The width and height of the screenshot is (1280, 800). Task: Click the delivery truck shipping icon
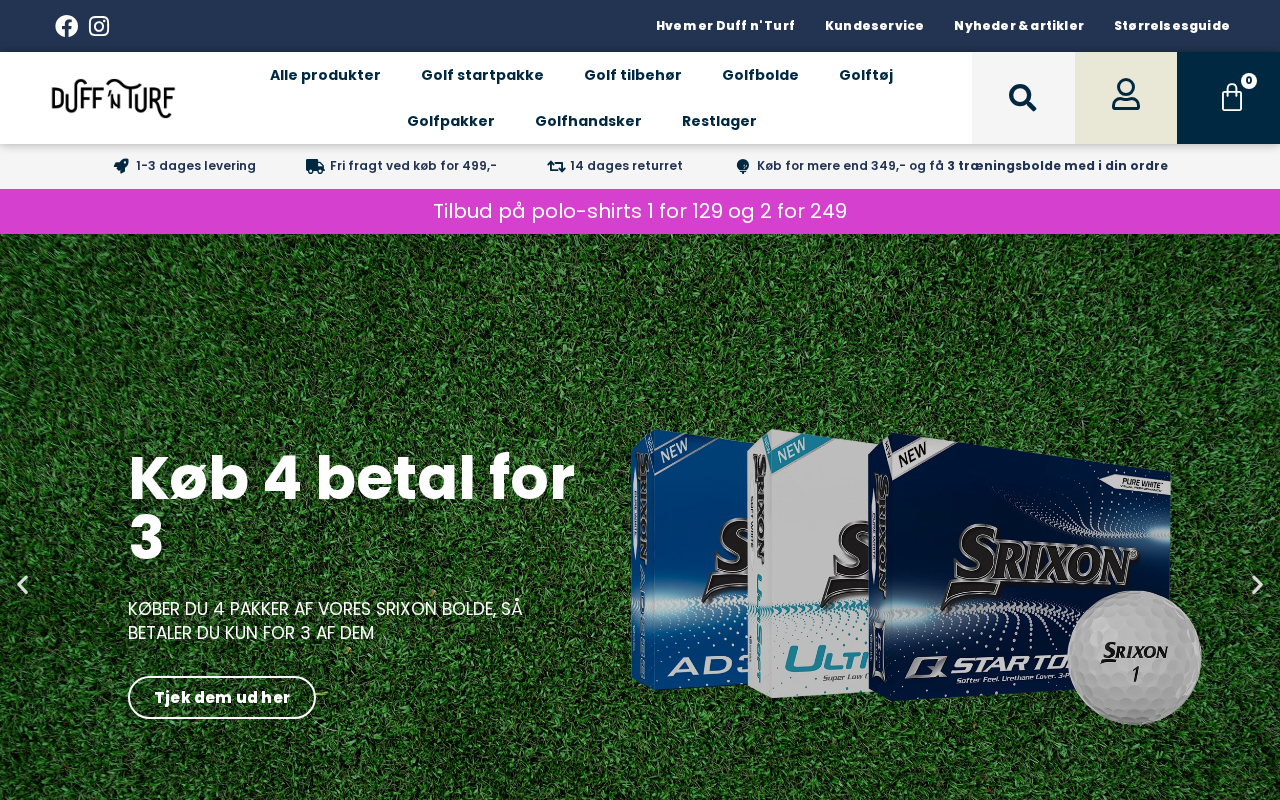315,166
